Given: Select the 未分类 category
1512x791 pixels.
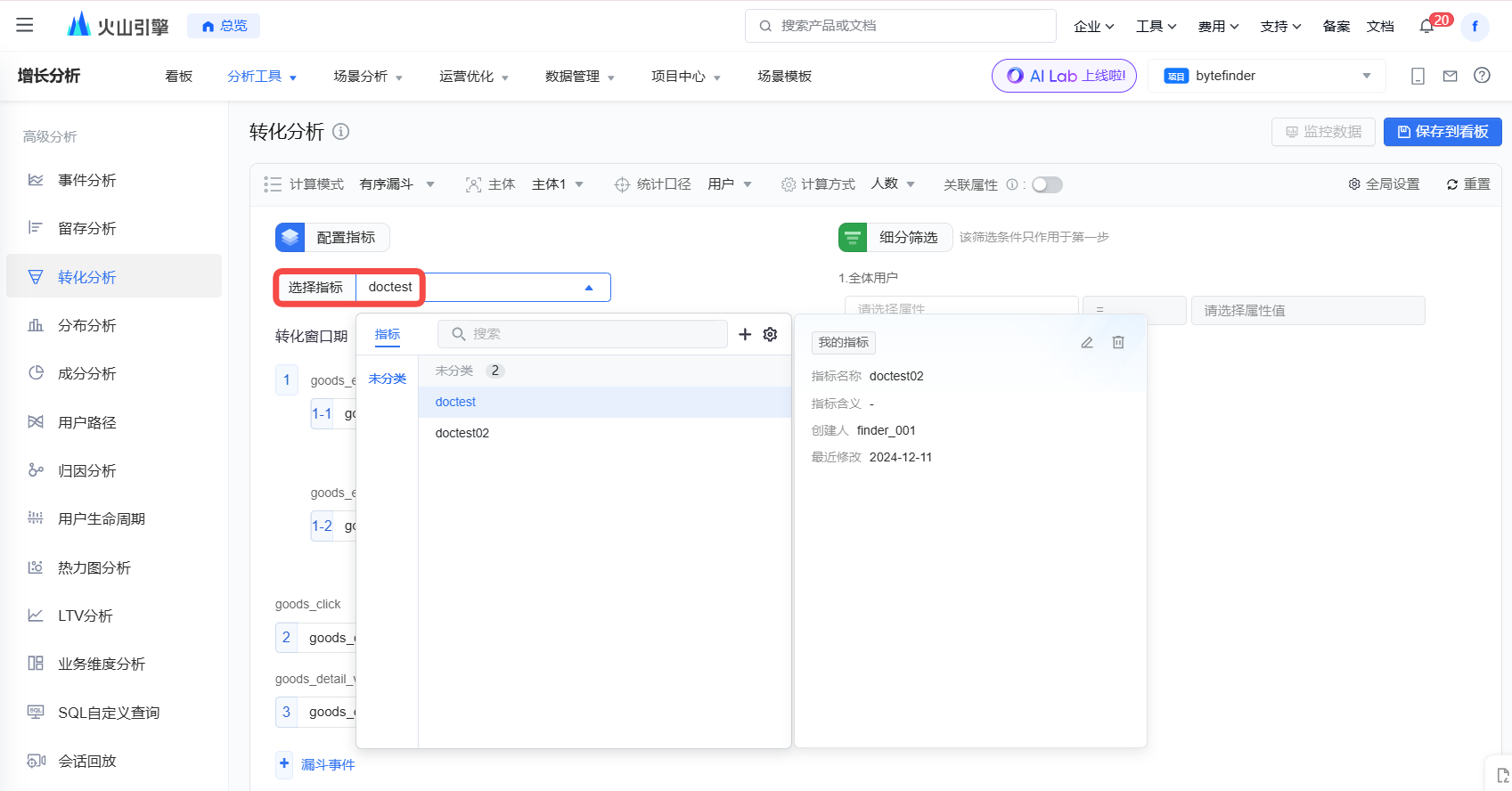Looking at the screenshot, I should (388, 379).
